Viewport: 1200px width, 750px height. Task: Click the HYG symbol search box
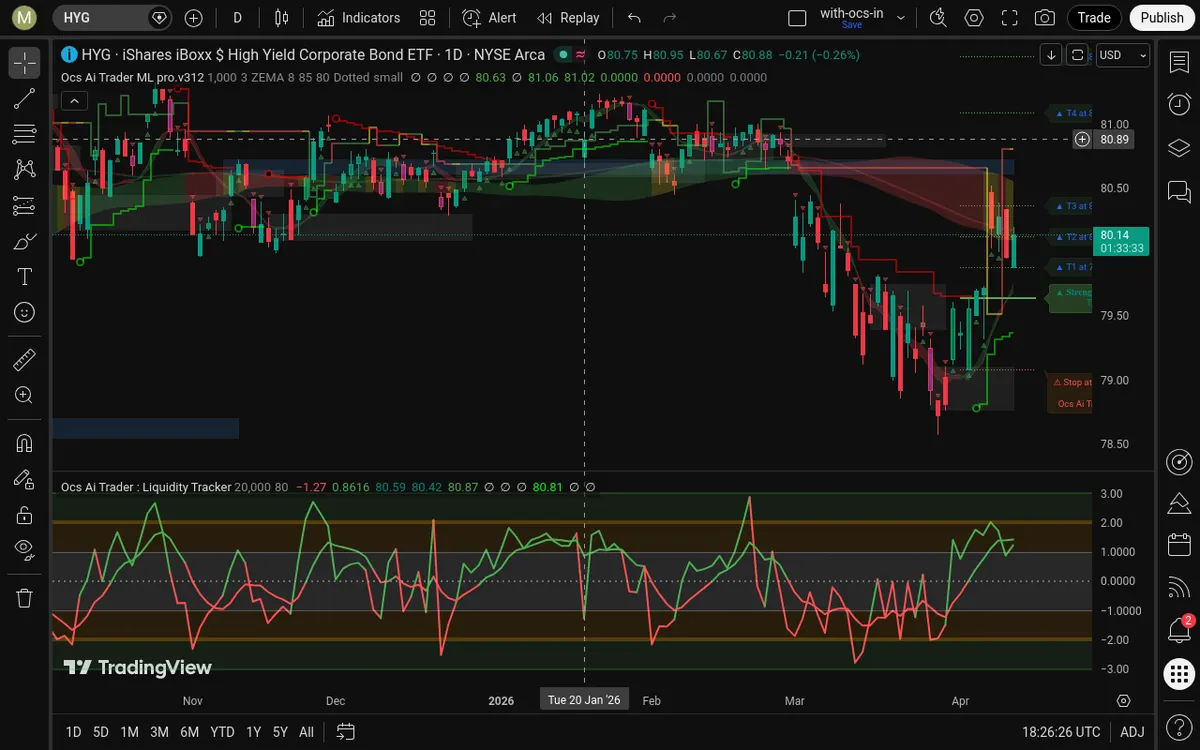tap(112, 18)
